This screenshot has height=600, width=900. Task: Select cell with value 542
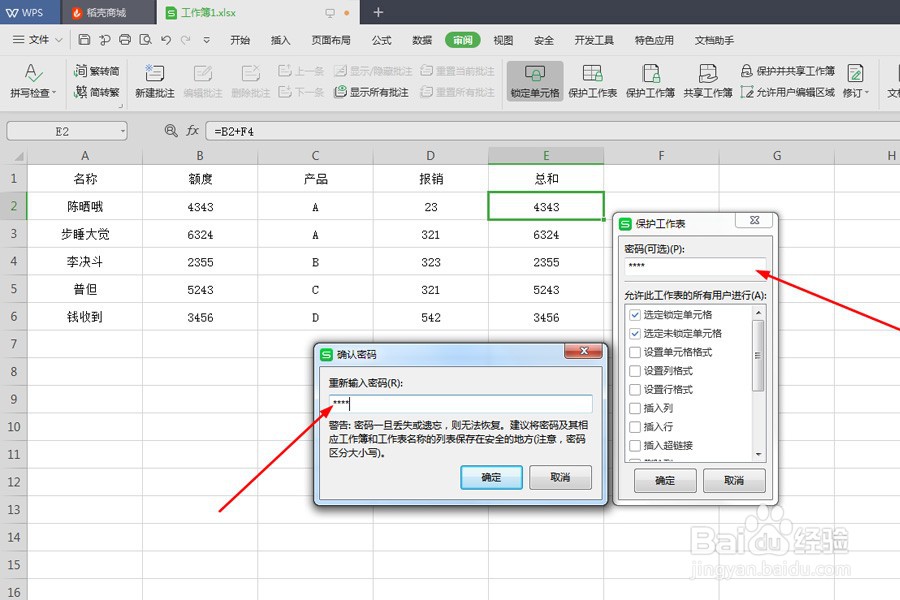click(430, 318)
